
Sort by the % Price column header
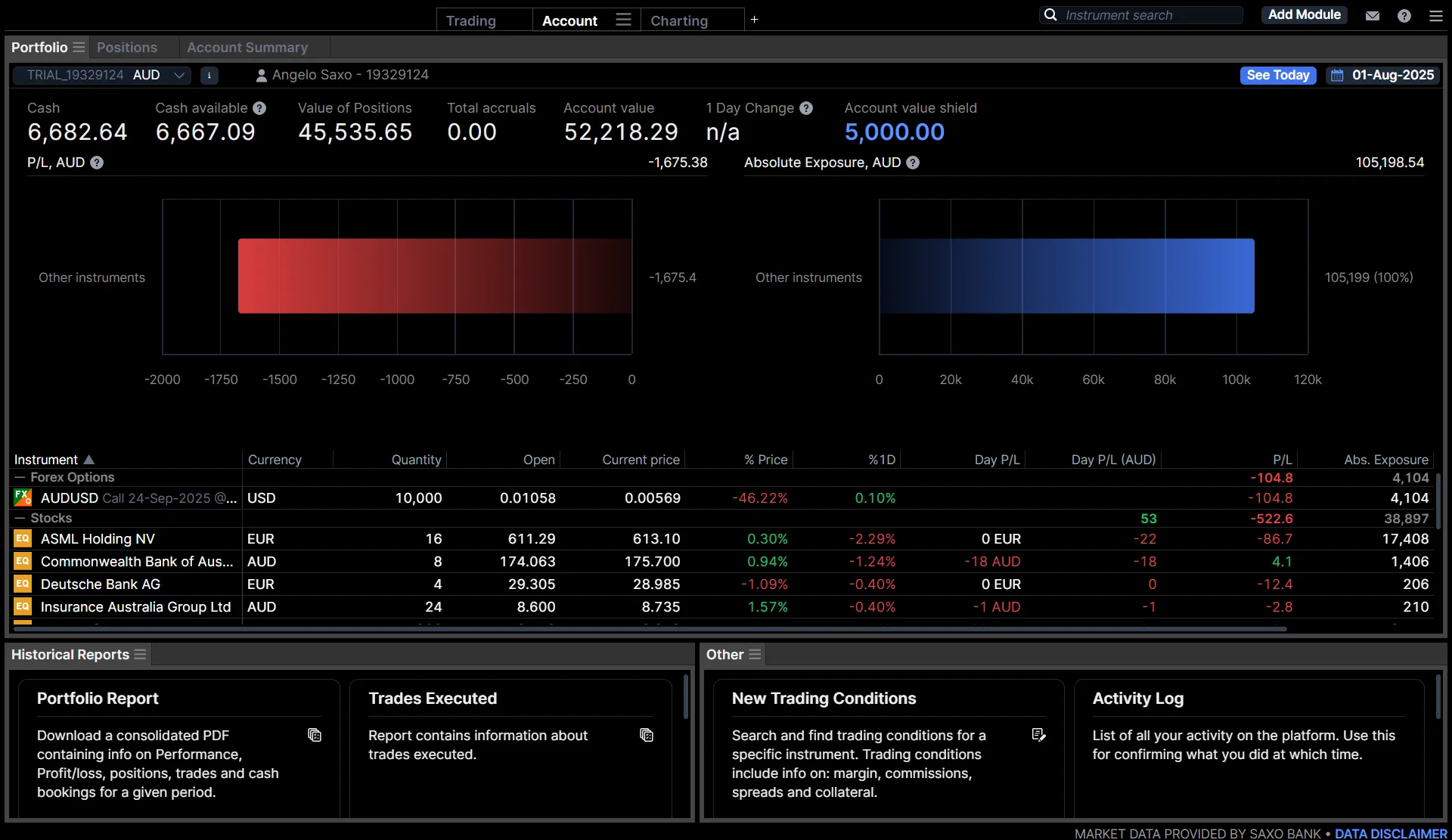(x=765, y=460)
